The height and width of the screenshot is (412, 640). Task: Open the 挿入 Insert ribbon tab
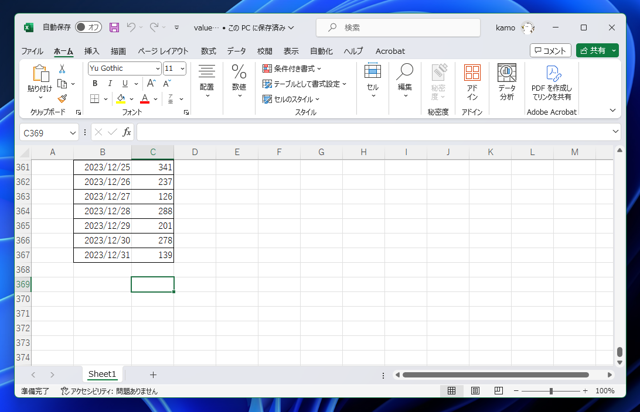(91, 51)
